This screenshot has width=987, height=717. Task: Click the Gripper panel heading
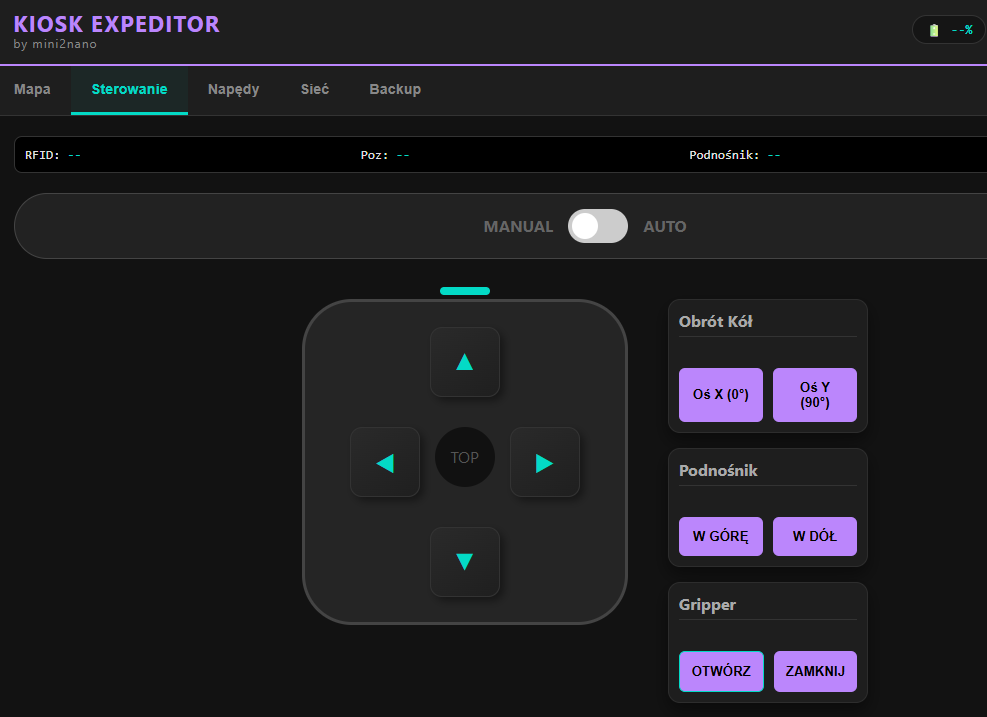point(708,605)
